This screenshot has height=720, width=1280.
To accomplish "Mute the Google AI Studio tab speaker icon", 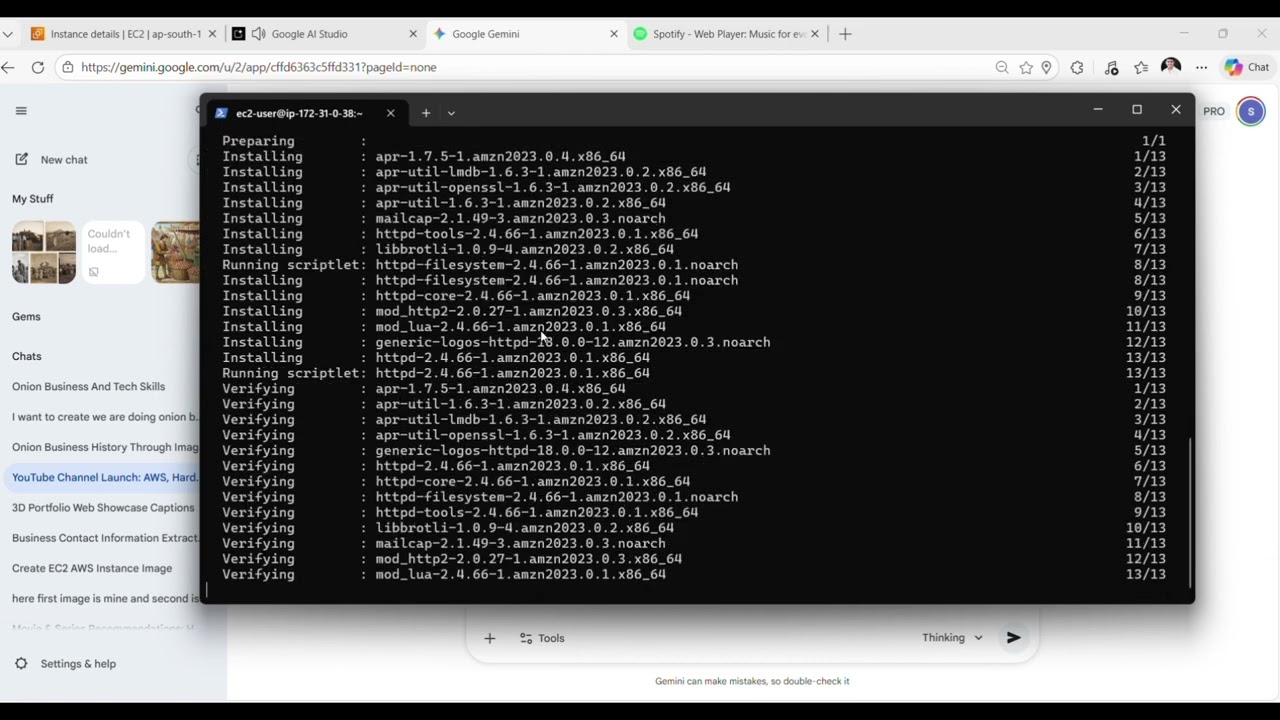I will 258,34.
